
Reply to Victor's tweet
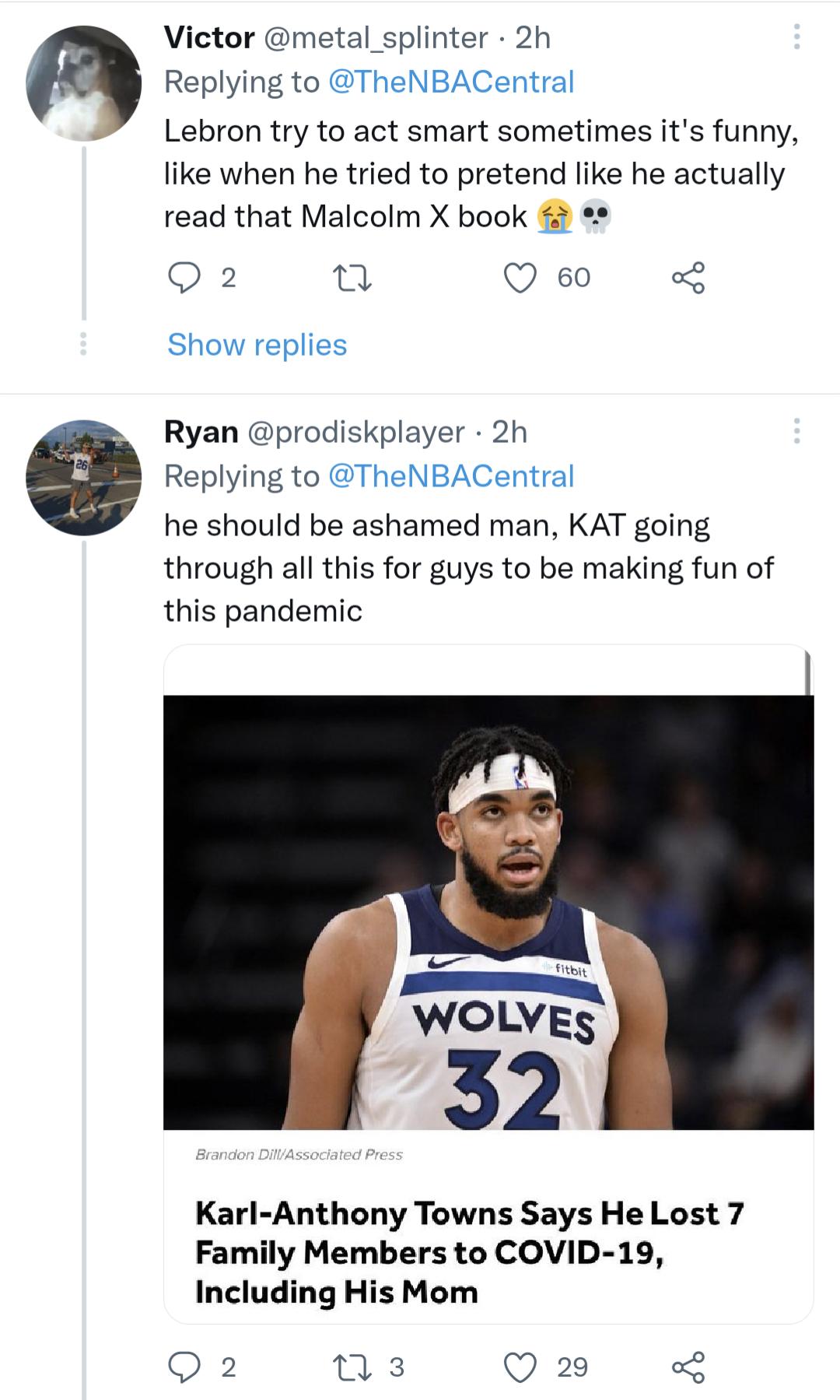point(184,278)
